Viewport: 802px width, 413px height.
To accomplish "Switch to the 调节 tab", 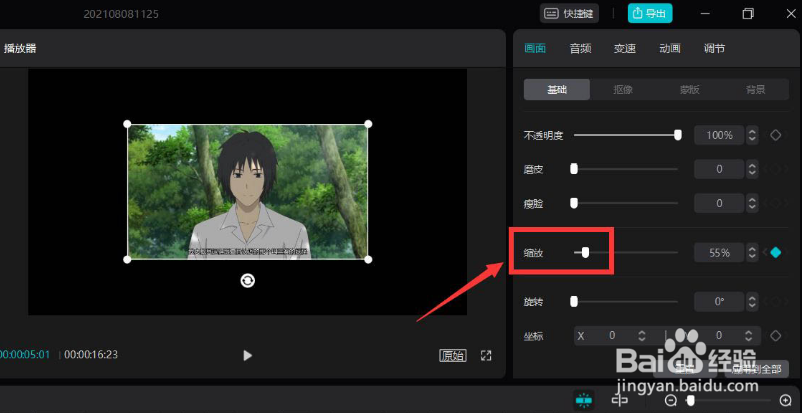I will [x=714, y=49].
